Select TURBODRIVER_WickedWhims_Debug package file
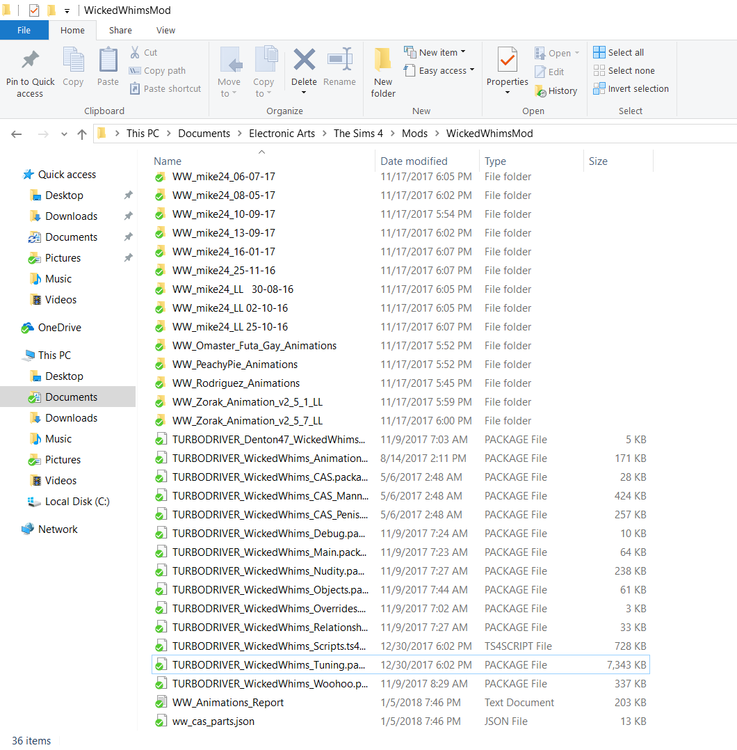Viewport: 737px width, 750px height. click(x=401, y=533)
